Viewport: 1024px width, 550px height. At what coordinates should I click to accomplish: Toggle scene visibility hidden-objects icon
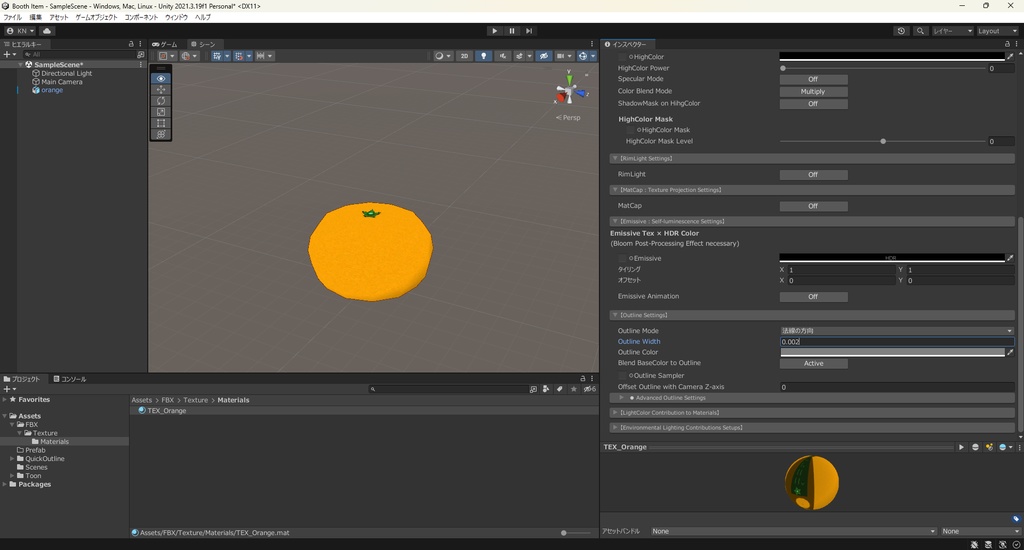(543, 56)
